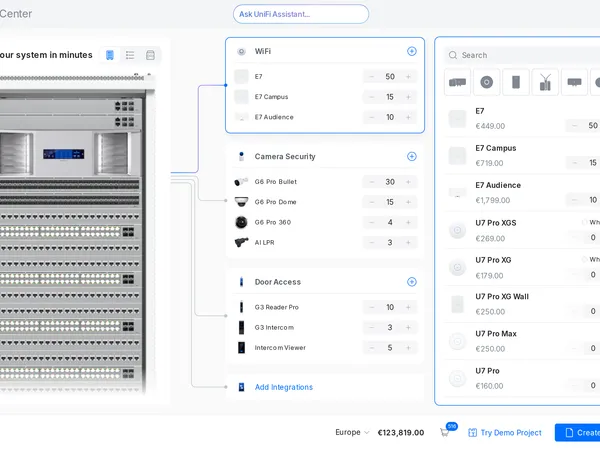Select the U7 Pro €160.00 product

click(522, 378)
